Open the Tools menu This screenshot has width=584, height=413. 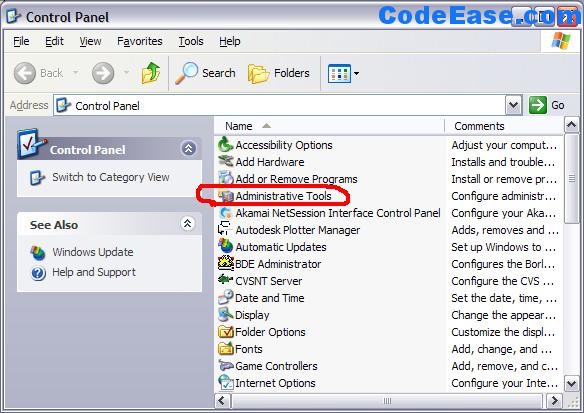[x=191, y=41]
